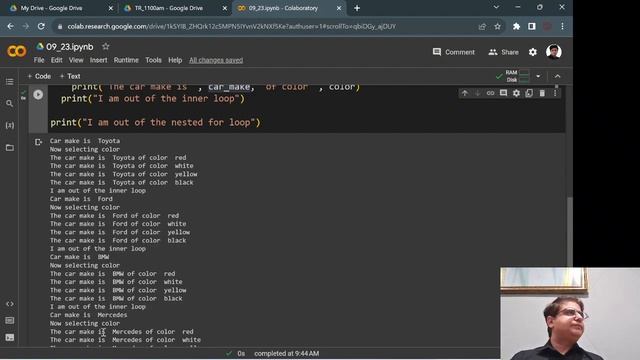This screenshot has height=360, width=640.
Task: Add a new Text cell
Action: click(70, 76)
